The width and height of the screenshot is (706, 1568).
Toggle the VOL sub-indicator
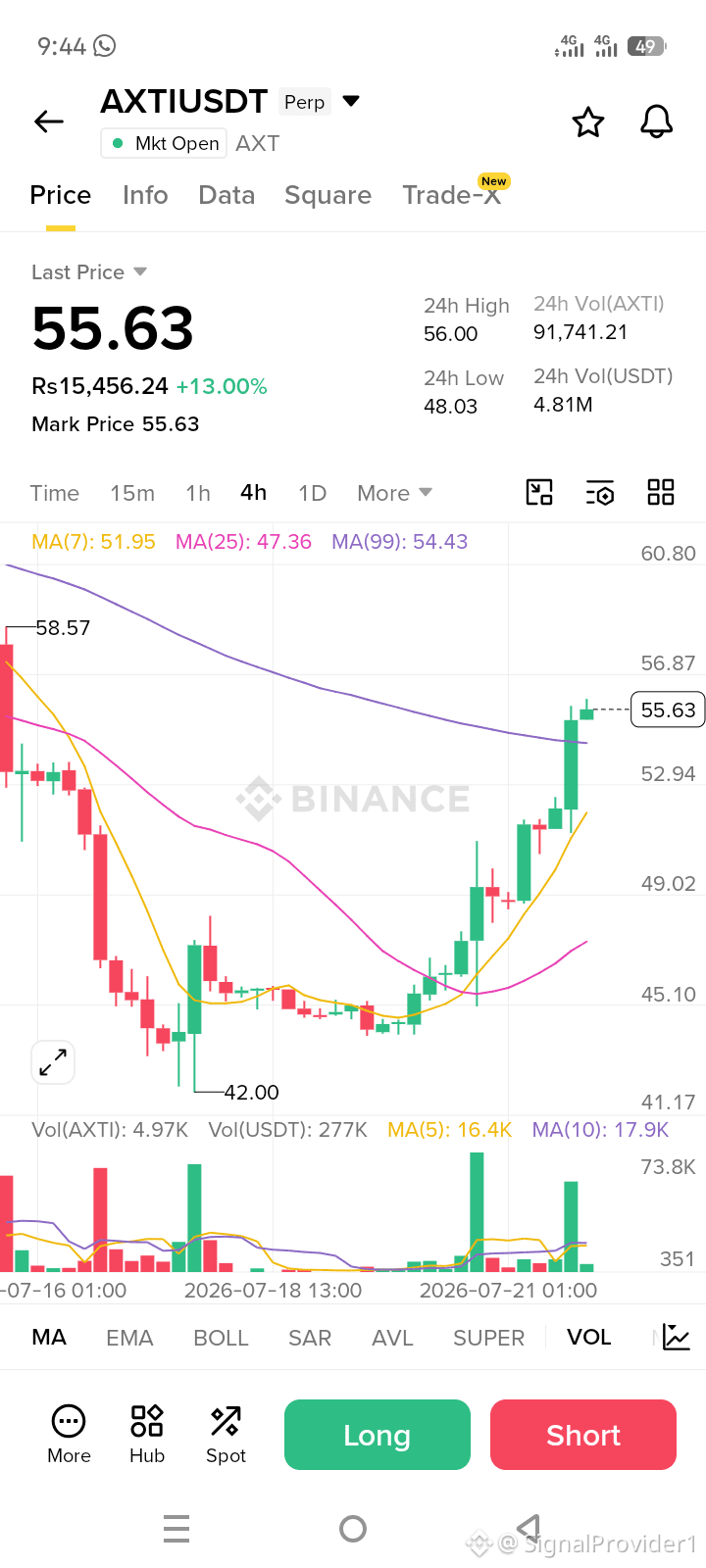[x=588, y=1337]
